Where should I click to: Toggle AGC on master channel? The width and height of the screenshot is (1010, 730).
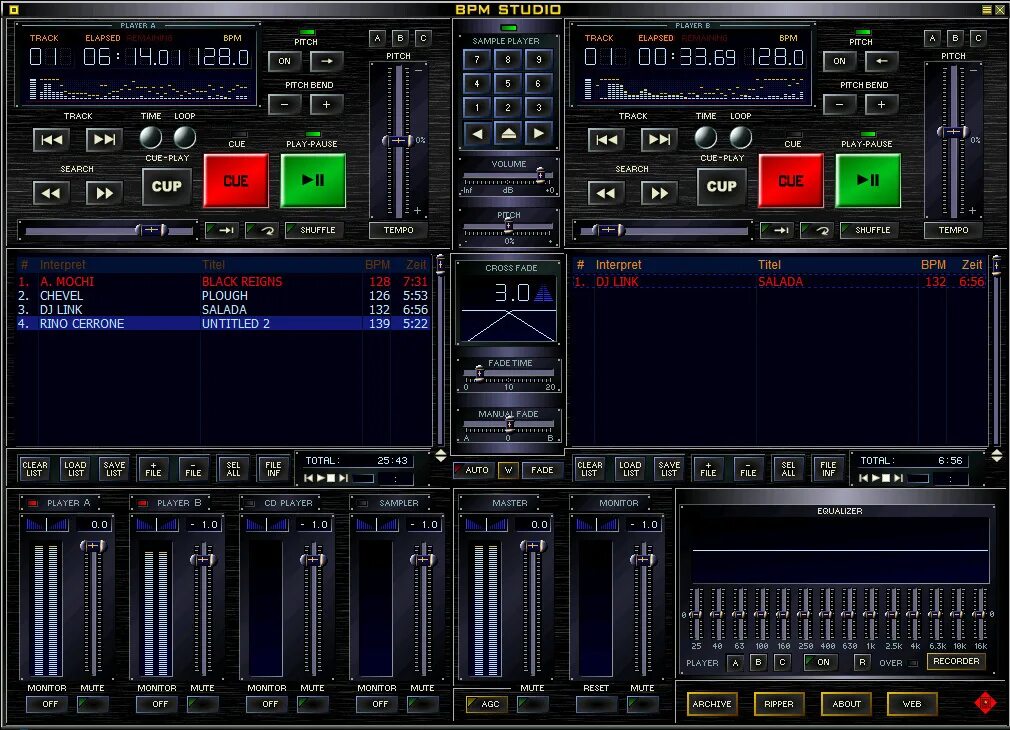coord(485,704)
